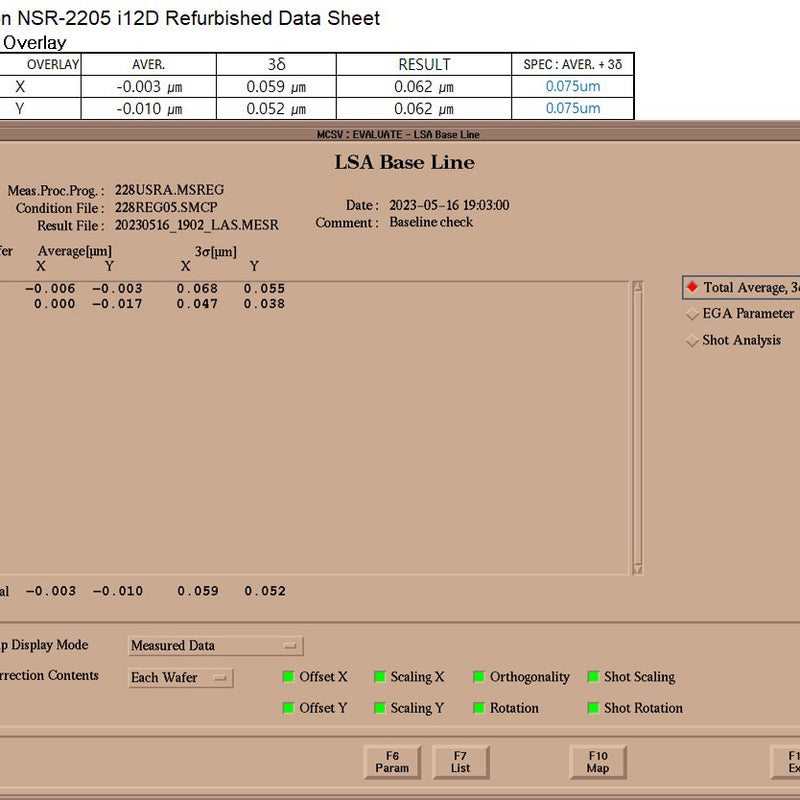This screenshot has width=800, height=800.
Task: Turn off the Shot Scaling correction
Action: pyautogui.click(x=593, y=677)
